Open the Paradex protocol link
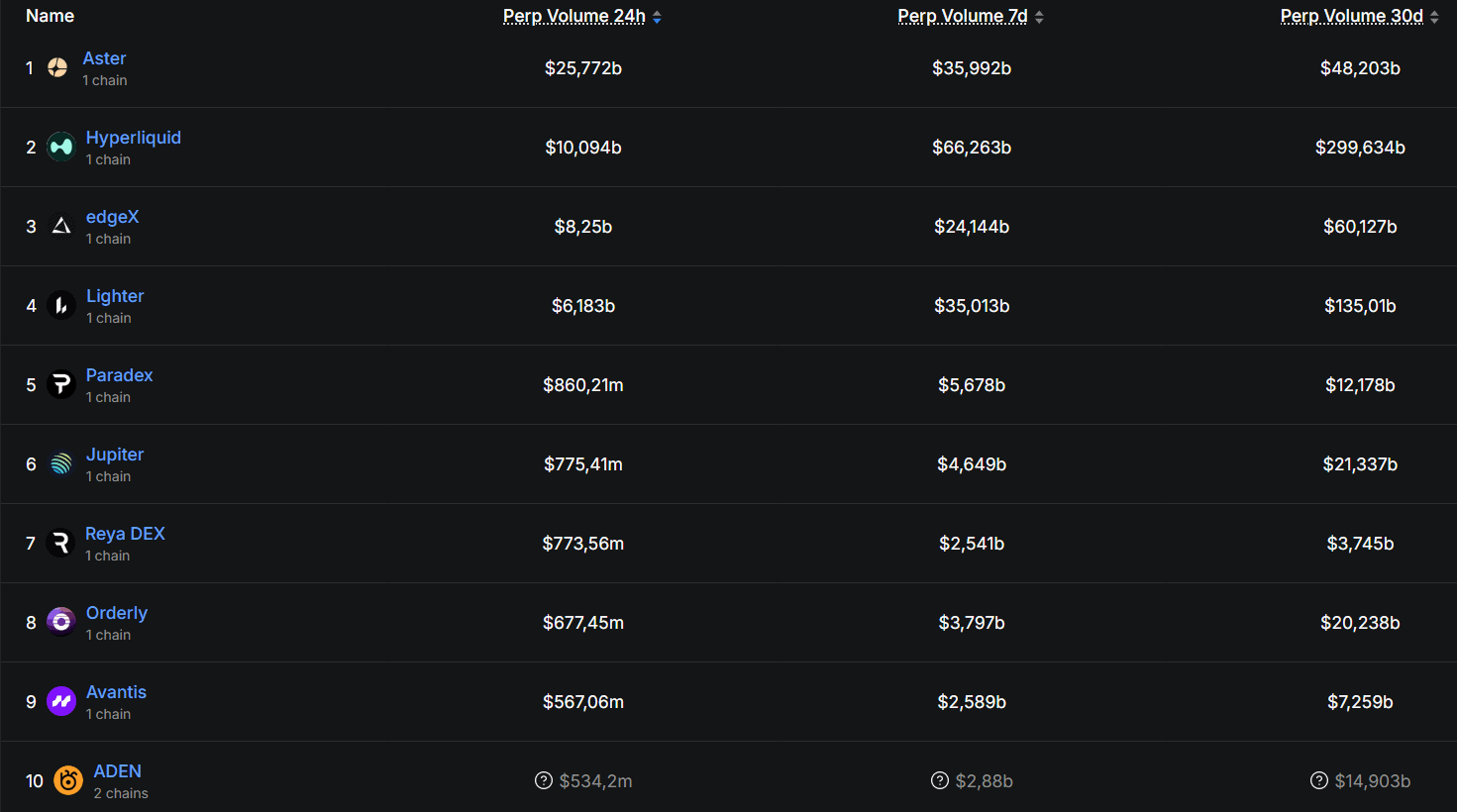The image size is (1457, 812). (x=120, y=375)
